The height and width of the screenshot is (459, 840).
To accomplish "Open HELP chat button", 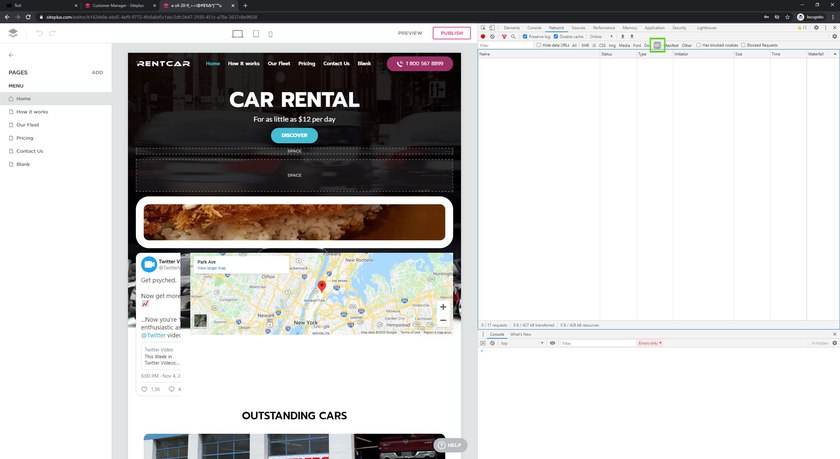I will (450, 445).
